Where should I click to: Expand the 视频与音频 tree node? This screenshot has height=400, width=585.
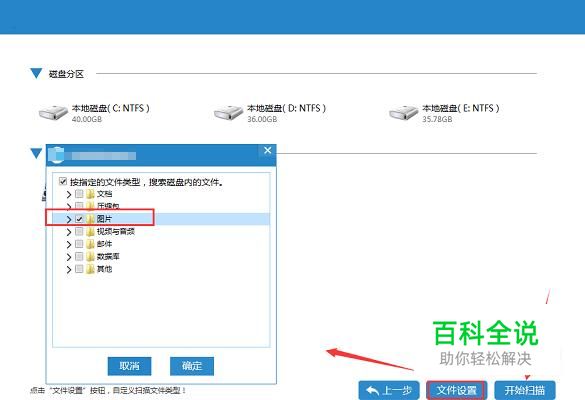tap(69, 232)
